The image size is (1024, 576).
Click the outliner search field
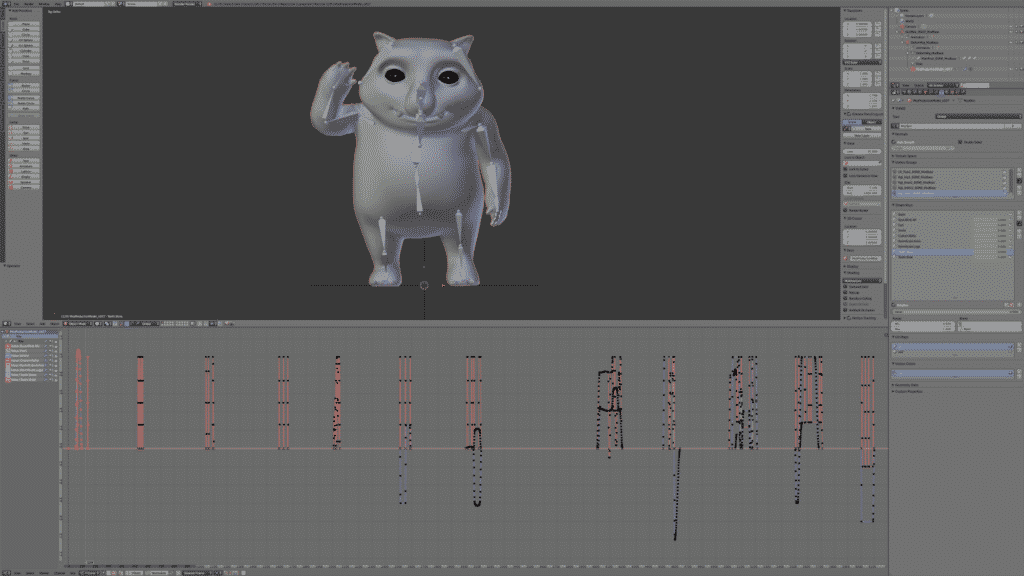[x=976, y=86]
